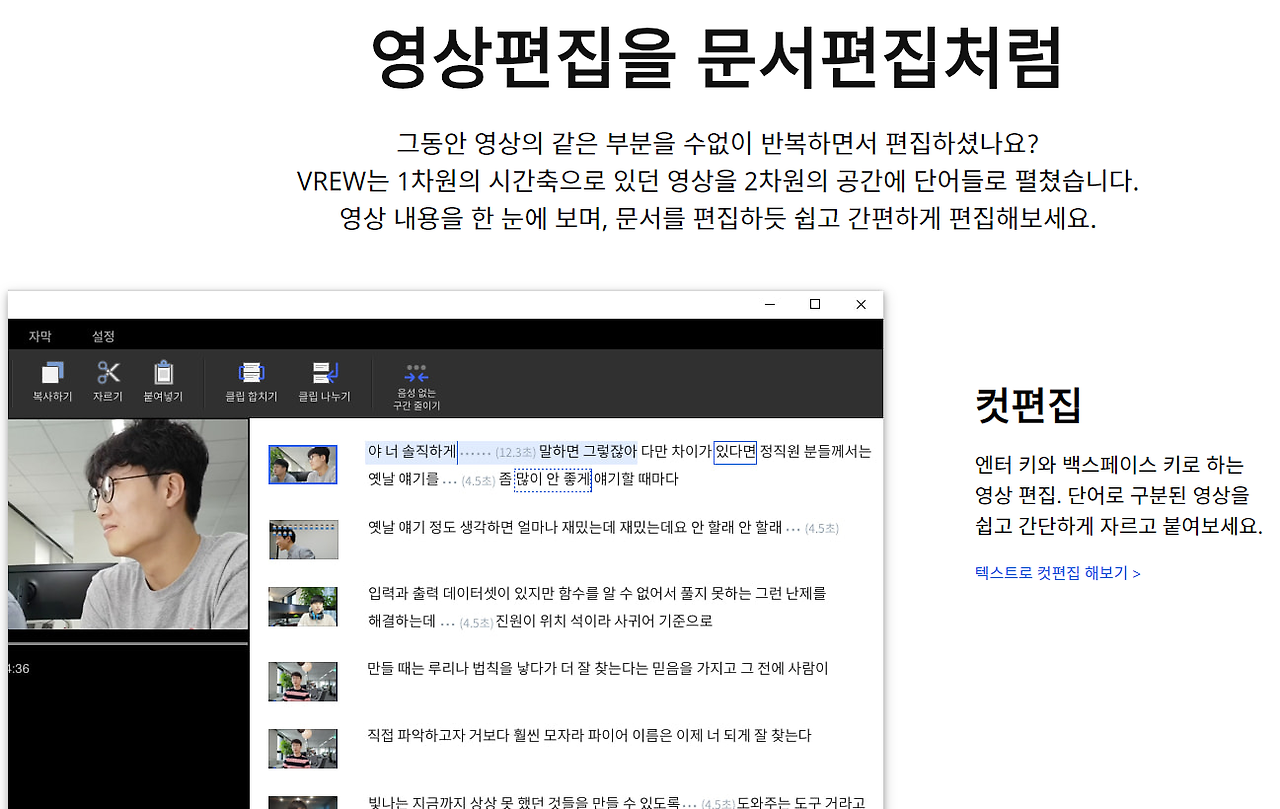1280x809 pixels.
Task: Select thumbnail of clip starting '야 너 솔직하게'
Action: tap(303, 465)
